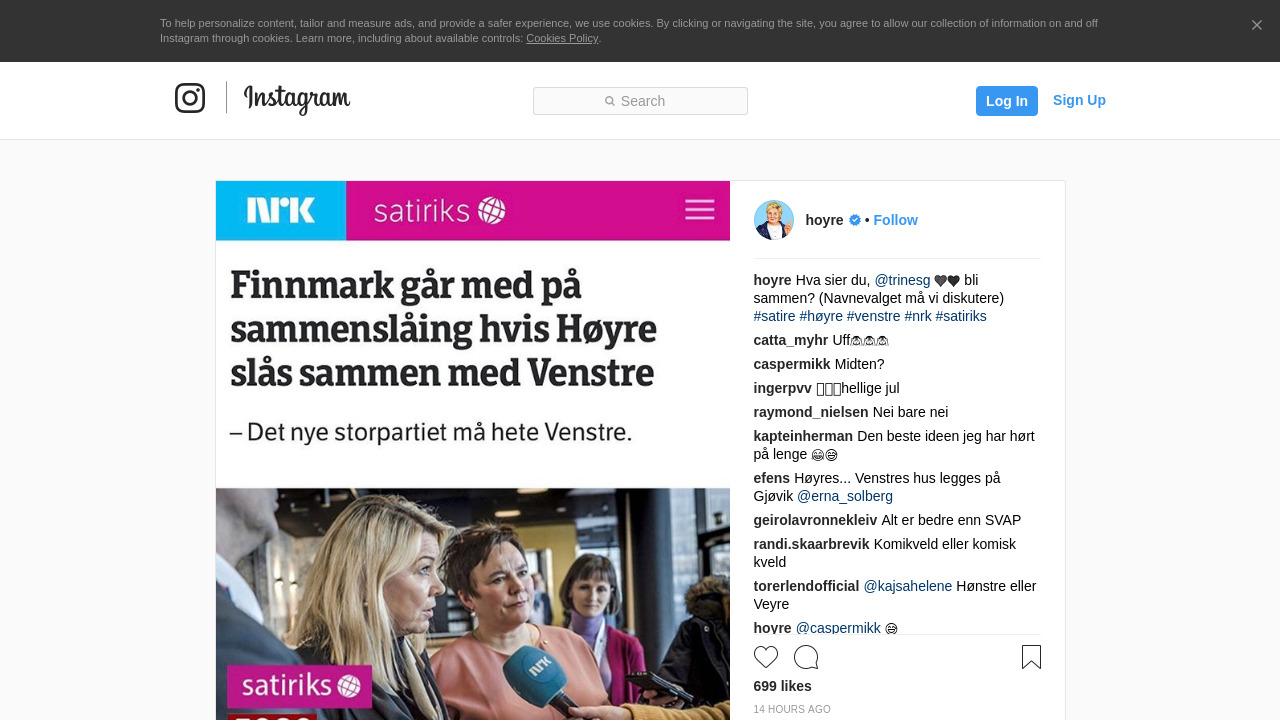The image size is (1280, 720).
Task: Open the #satiriks hashtag
Action: 961,316
